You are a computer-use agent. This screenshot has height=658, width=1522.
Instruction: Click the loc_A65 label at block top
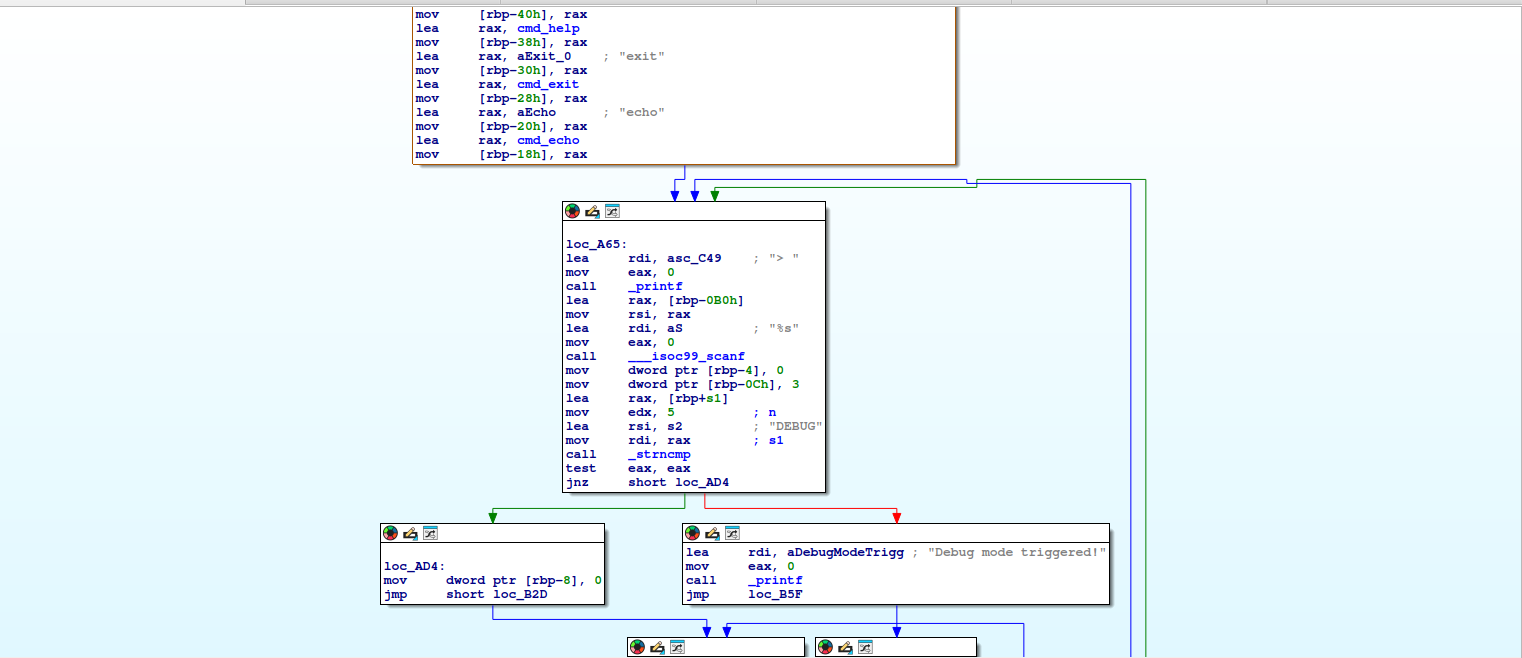[x=597, y=244]
